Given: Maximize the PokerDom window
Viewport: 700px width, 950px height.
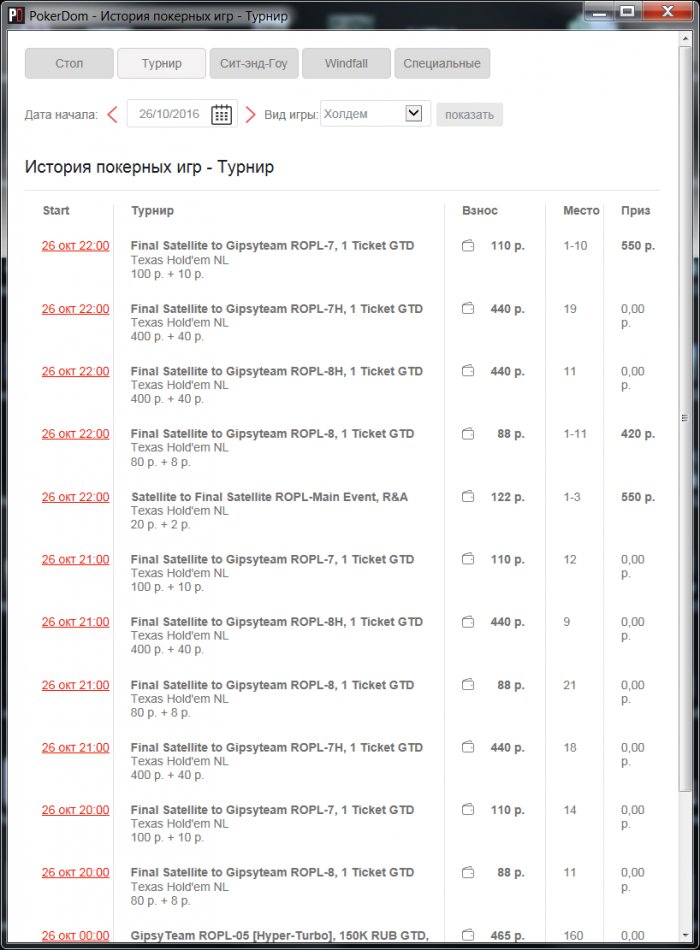Looking at the screenshot, I should 628,11.
